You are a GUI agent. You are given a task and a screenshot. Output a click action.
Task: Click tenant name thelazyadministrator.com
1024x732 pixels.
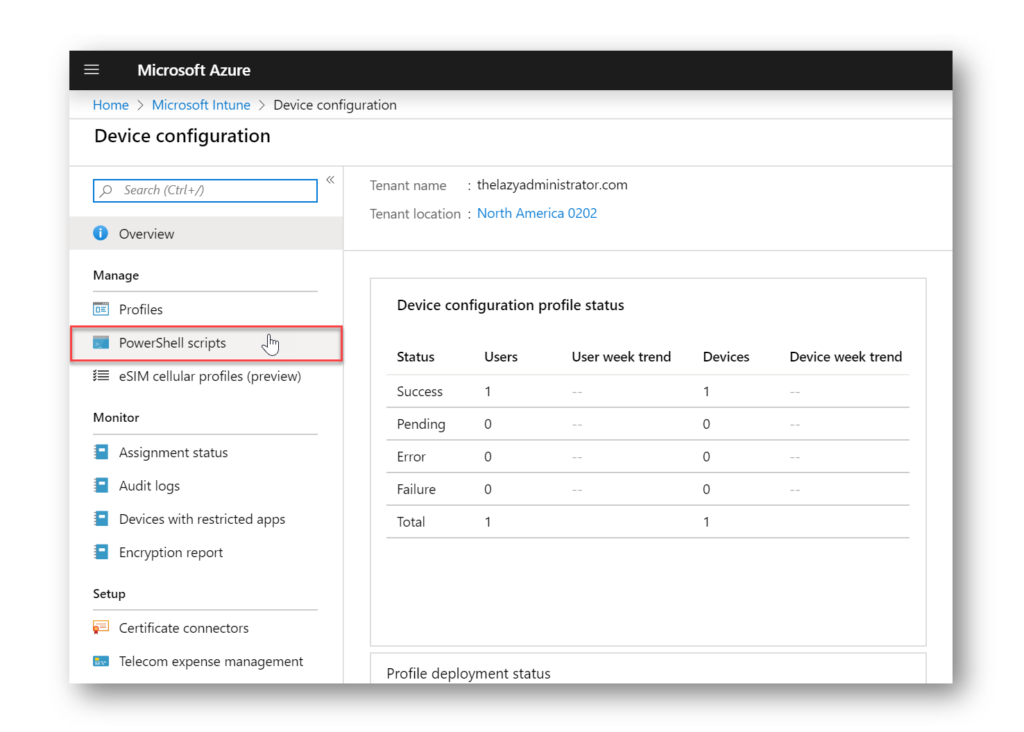pyautogui.click(x=552, y=185)
